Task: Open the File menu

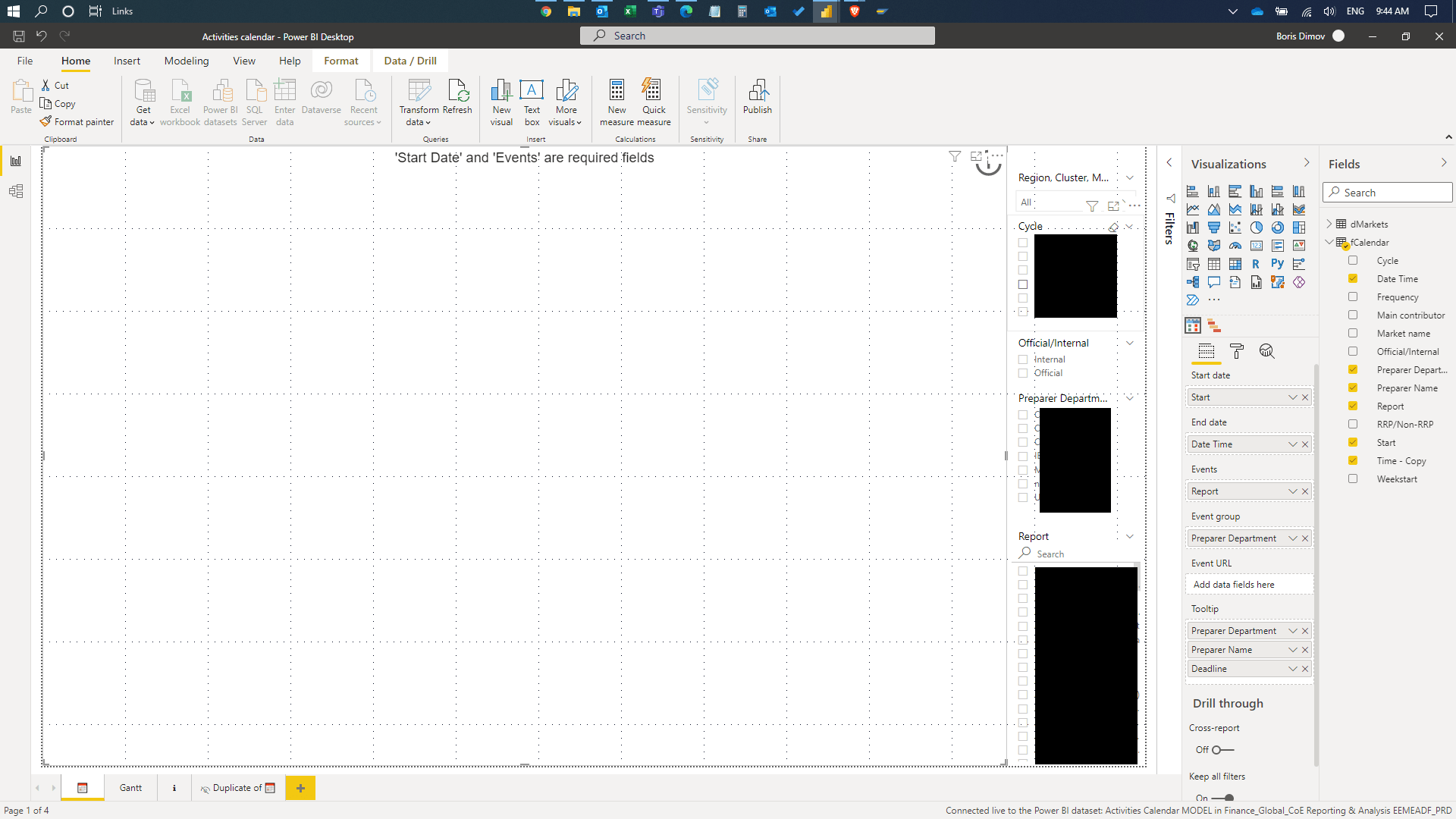Action: (25, 61)
